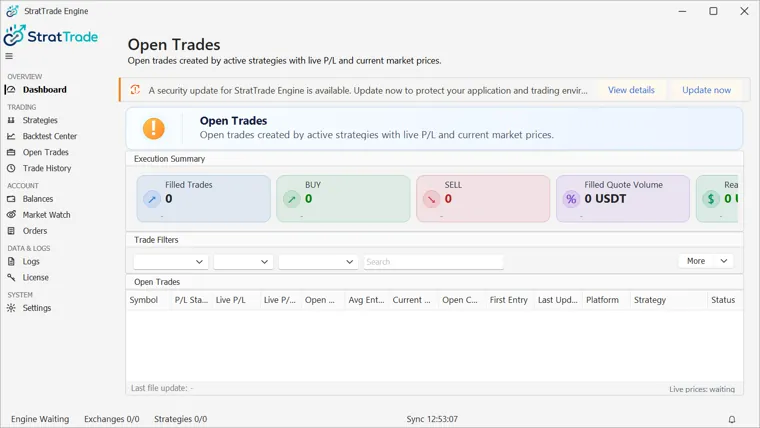Click the Logs document icon
Viewport: 760px width, 428px height.
pyautogui.click(x=11, y=261)
